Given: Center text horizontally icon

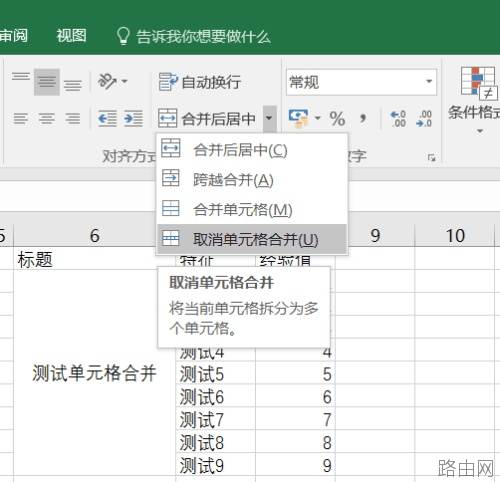Looking at the screenshot, I should (x=46, y=118).
